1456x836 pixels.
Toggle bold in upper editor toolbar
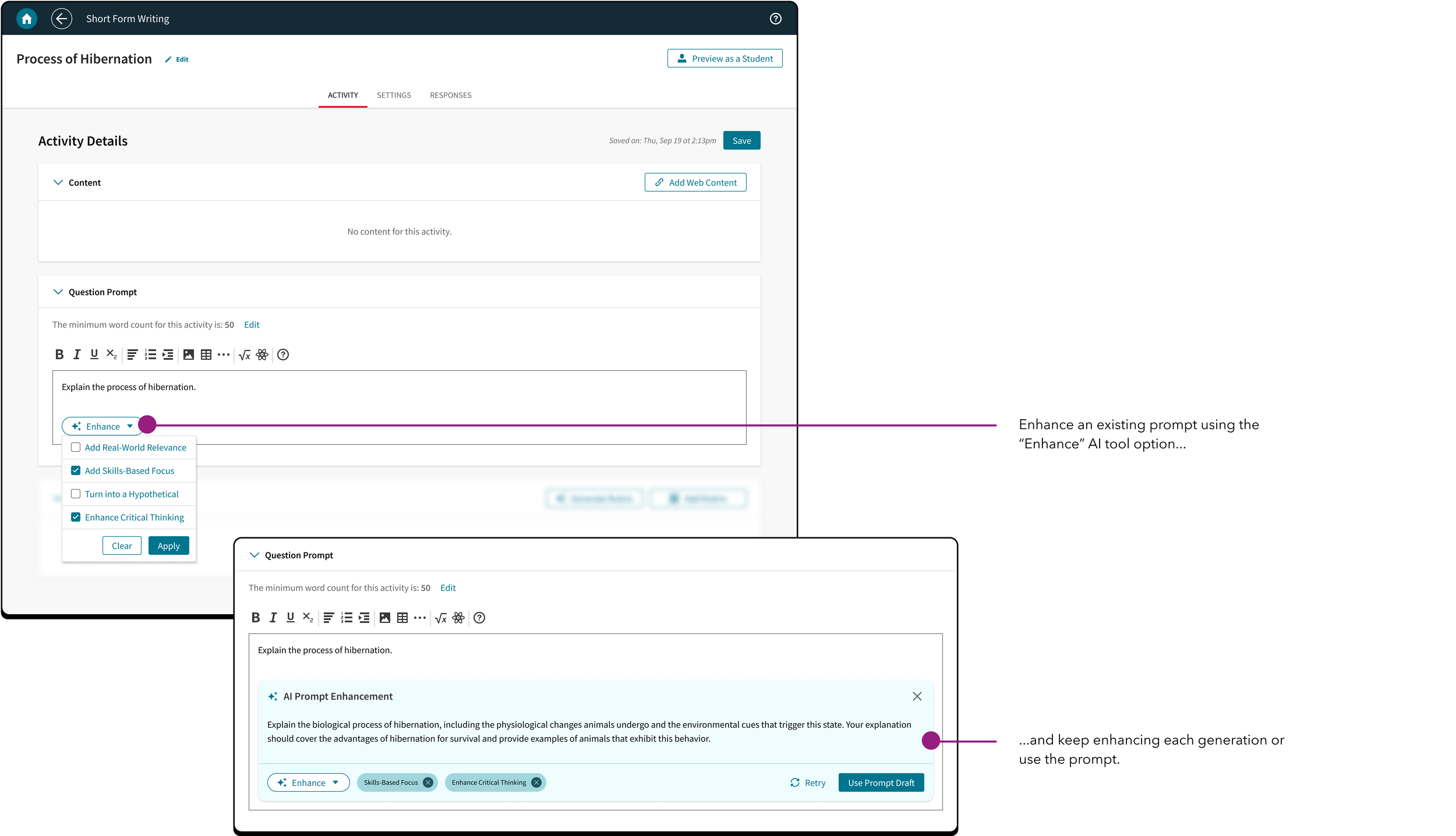pyautogui.click(x=59, y=355)
